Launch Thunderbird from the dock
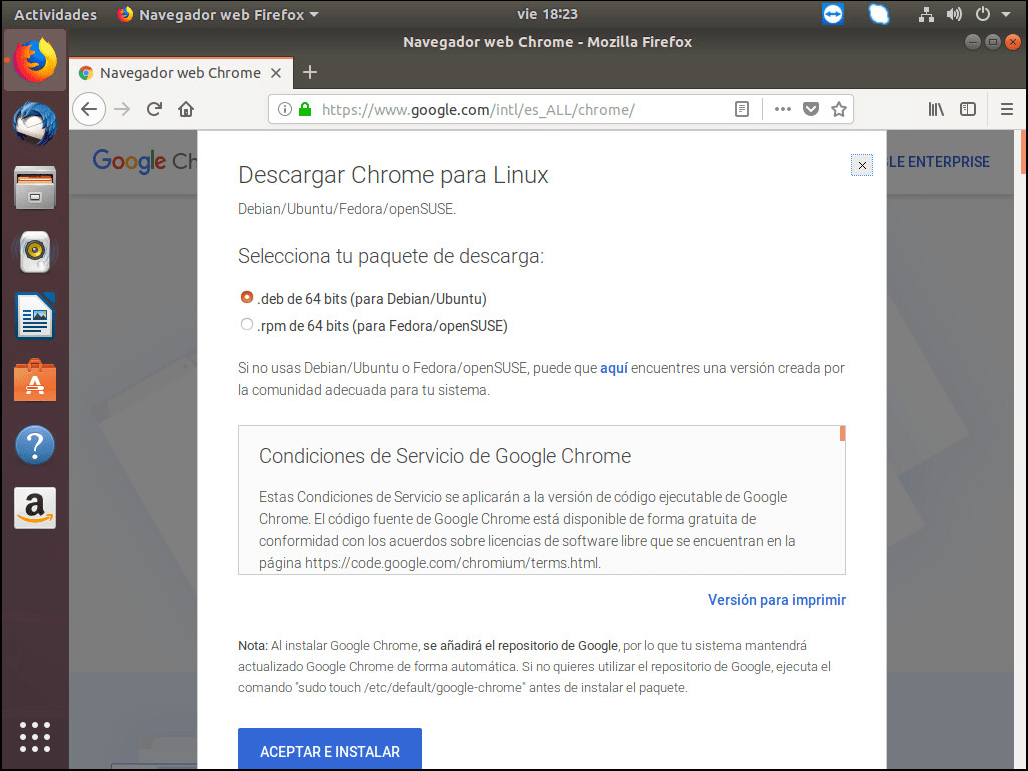Viewport: 1028px width, 771px height. [35, 125]
